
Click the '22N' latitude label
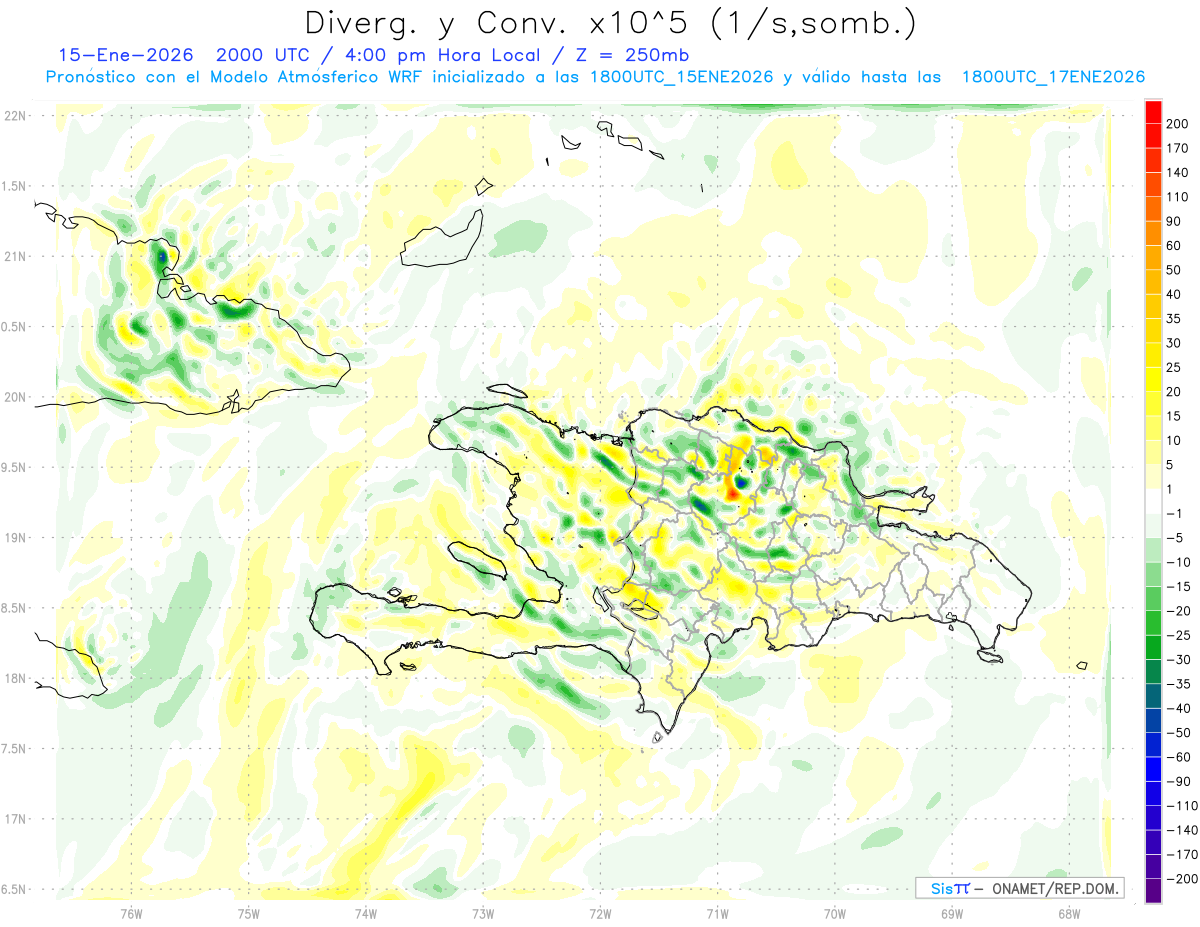(x=15, y=116)
